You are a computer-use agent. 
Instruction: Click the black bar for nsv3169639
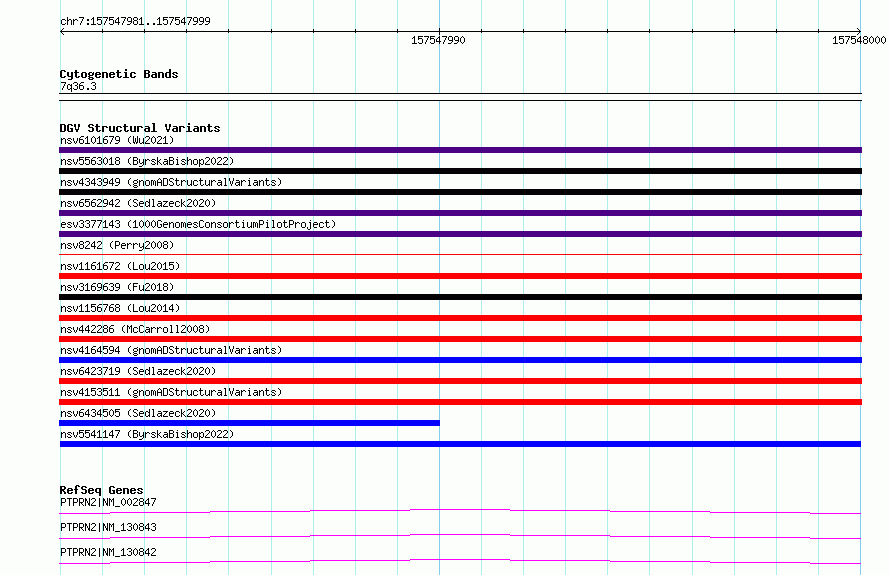pos(460,297)
